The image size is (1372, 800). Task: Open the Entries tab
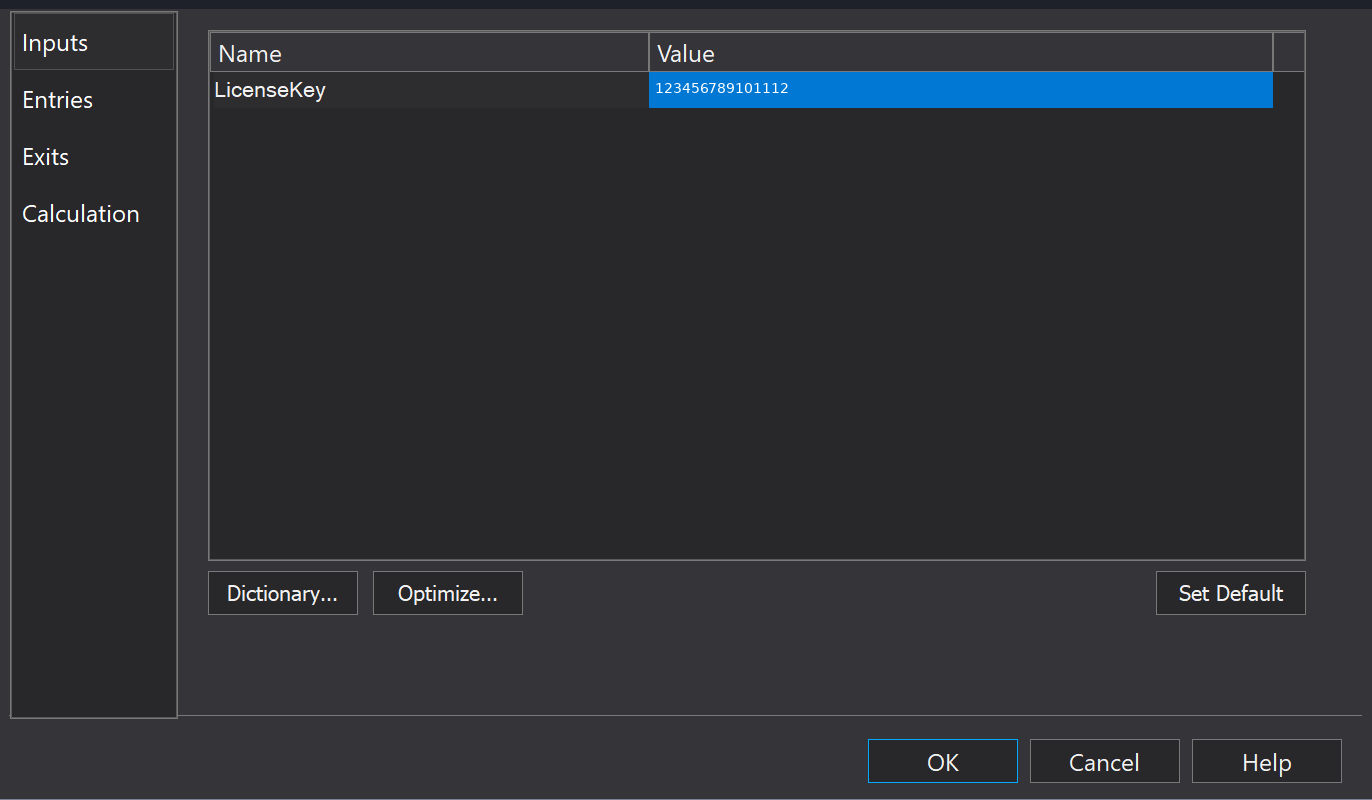click(x=94, y=100)
